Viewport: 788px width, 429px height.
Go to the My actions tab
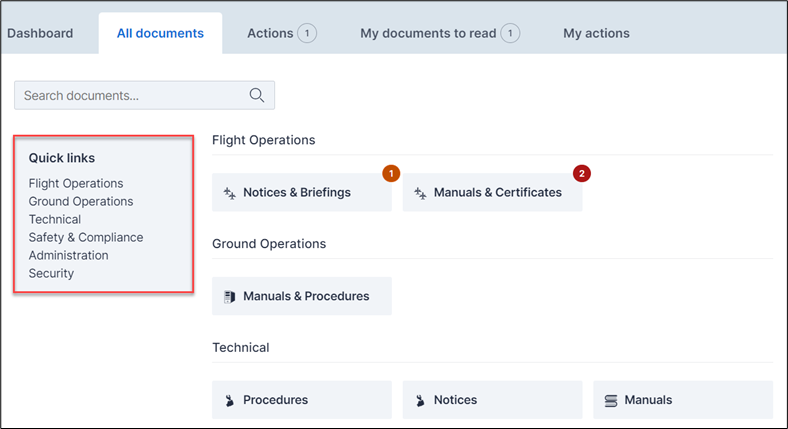[596, 33]
